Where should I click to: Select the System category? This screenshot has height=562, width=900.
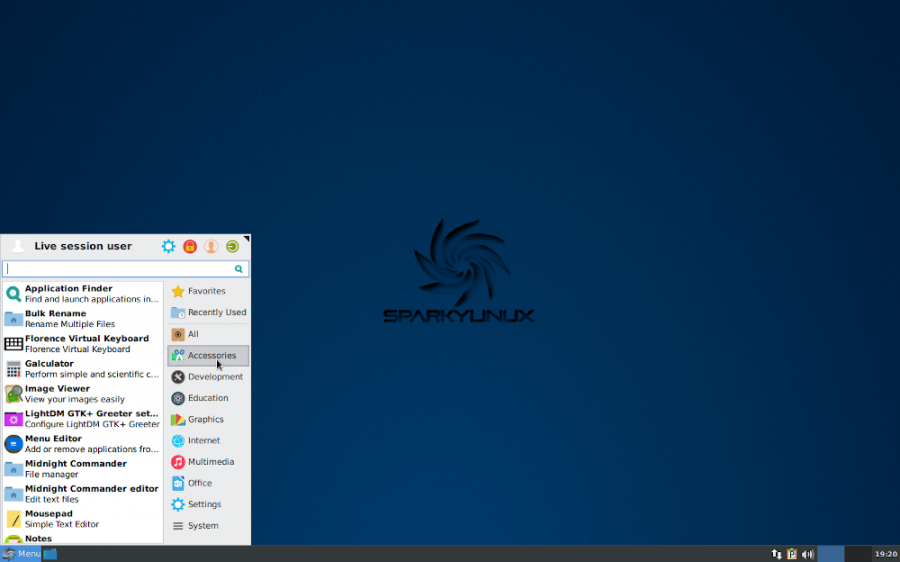(x=208, y=525)
